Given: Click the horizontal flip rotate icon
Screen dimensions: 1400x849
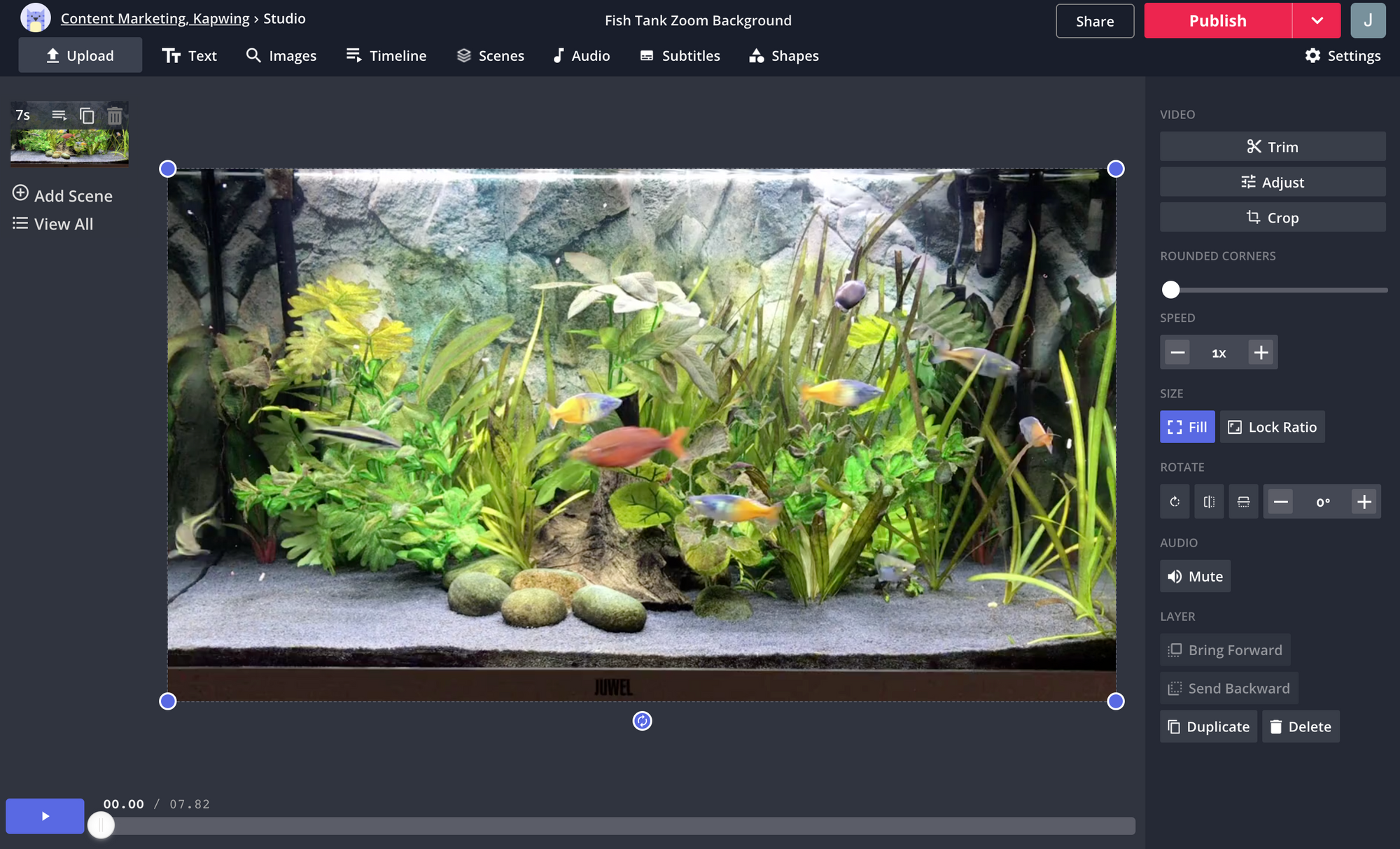Looking at the screenshot, I should click(x=1209, y=502).
